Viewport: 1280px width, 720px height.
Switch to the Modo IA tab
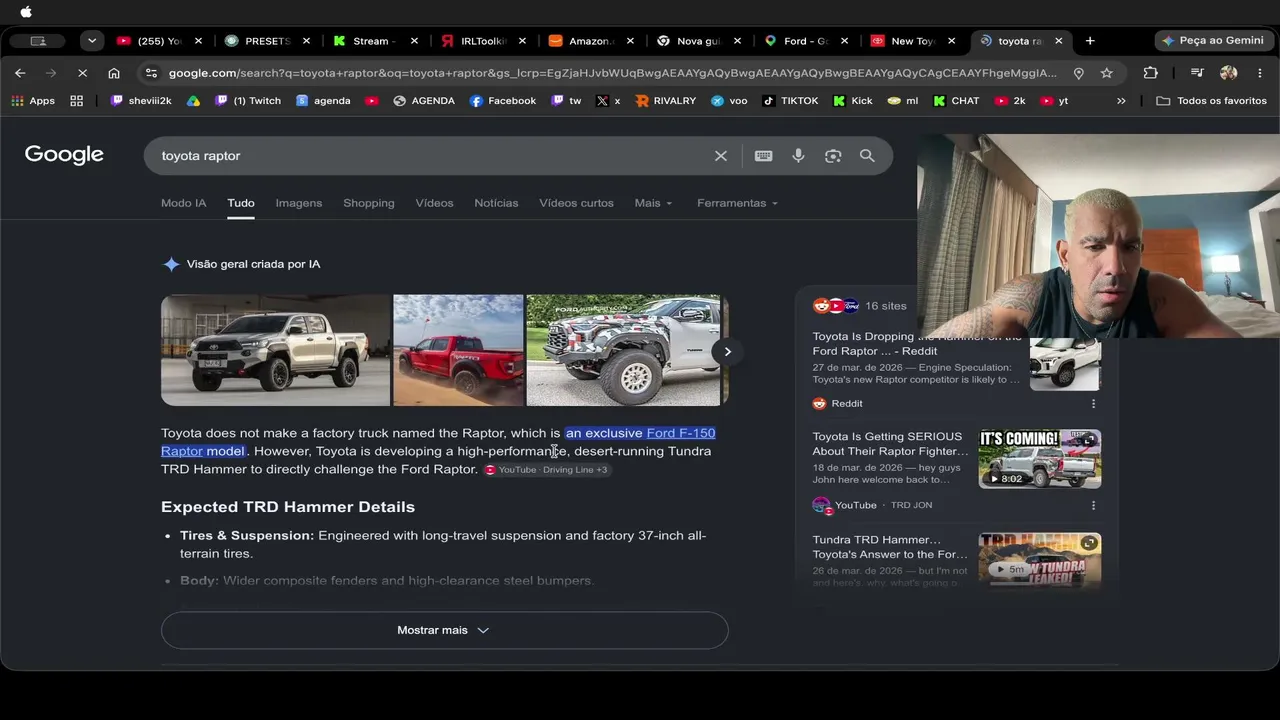point(183,203)
